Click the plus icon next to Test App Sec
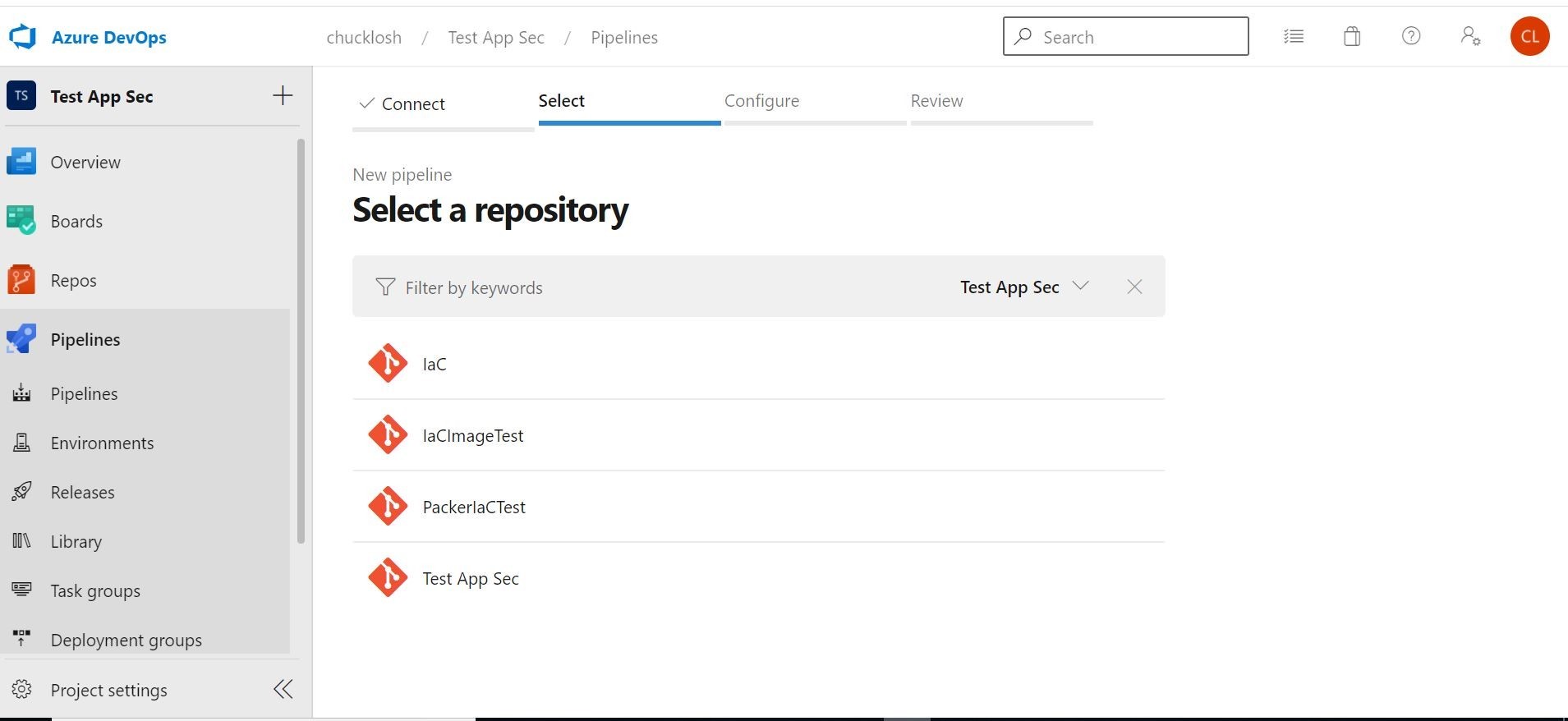 [x=283, y=96]
